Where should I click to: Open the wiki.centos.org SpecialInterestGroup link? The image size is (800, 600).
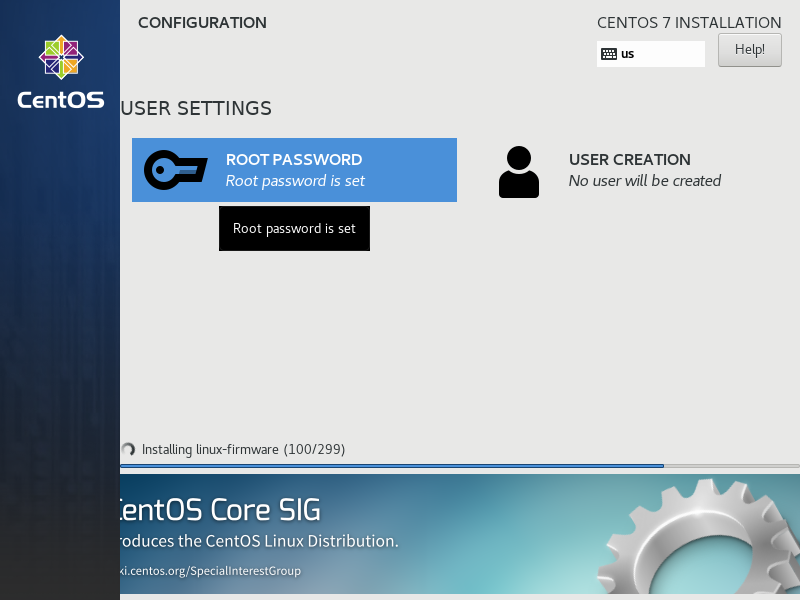pyautogui.click(x=210, y=571)
